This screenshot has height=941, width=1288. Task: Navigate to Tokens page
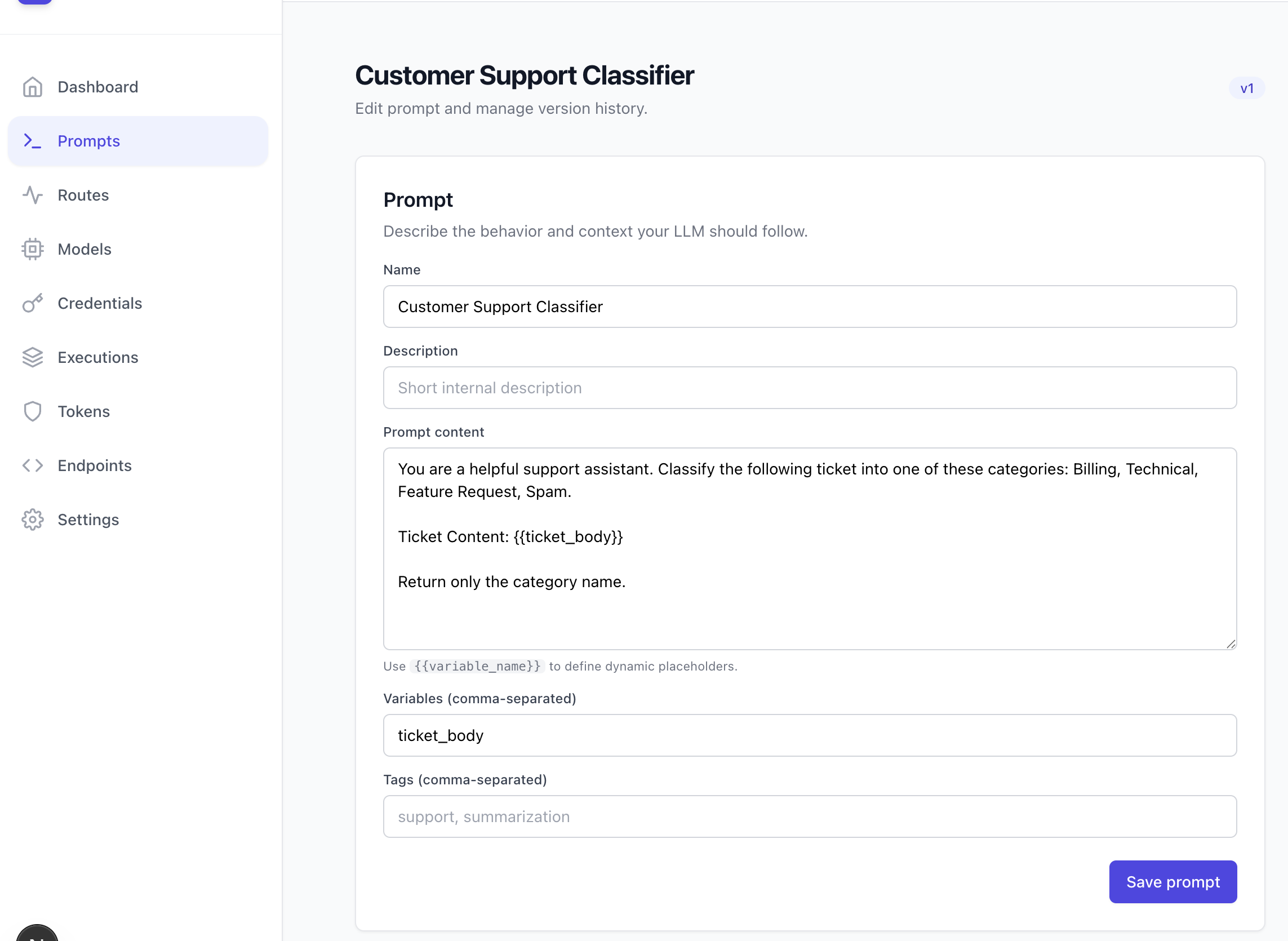pos(84,412)
